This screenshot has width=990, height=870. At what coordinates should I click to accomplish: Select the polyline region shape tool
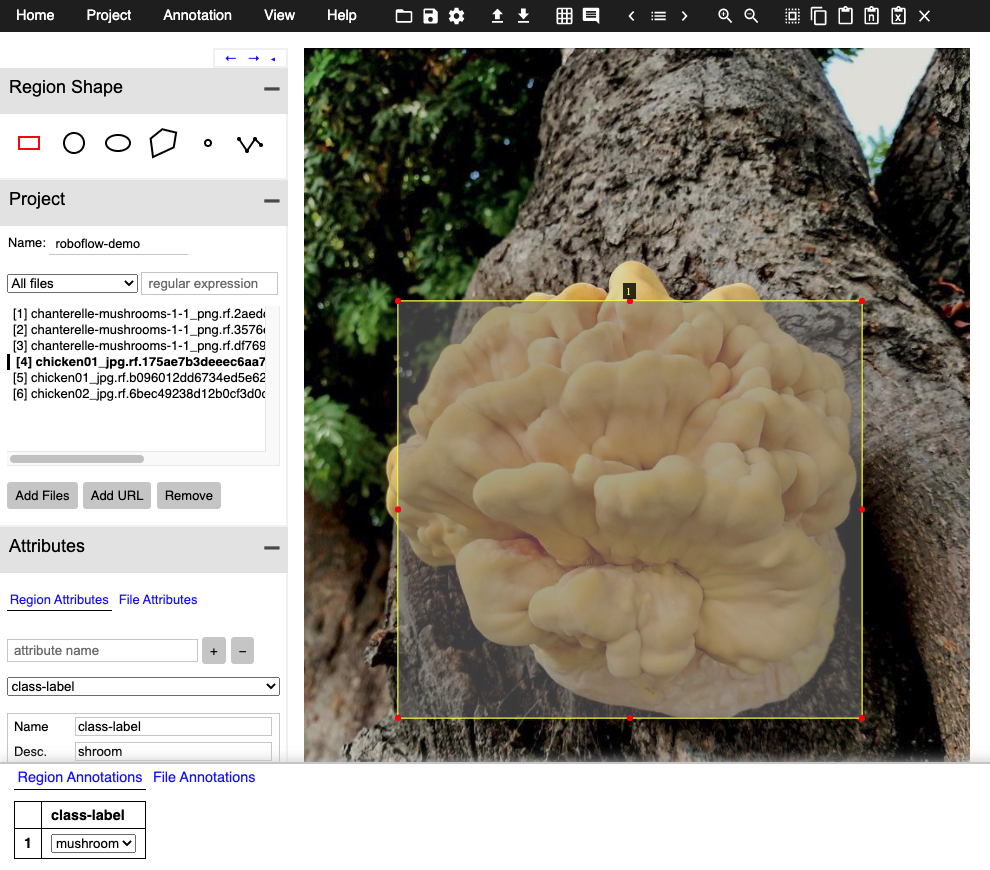[249, 143]
